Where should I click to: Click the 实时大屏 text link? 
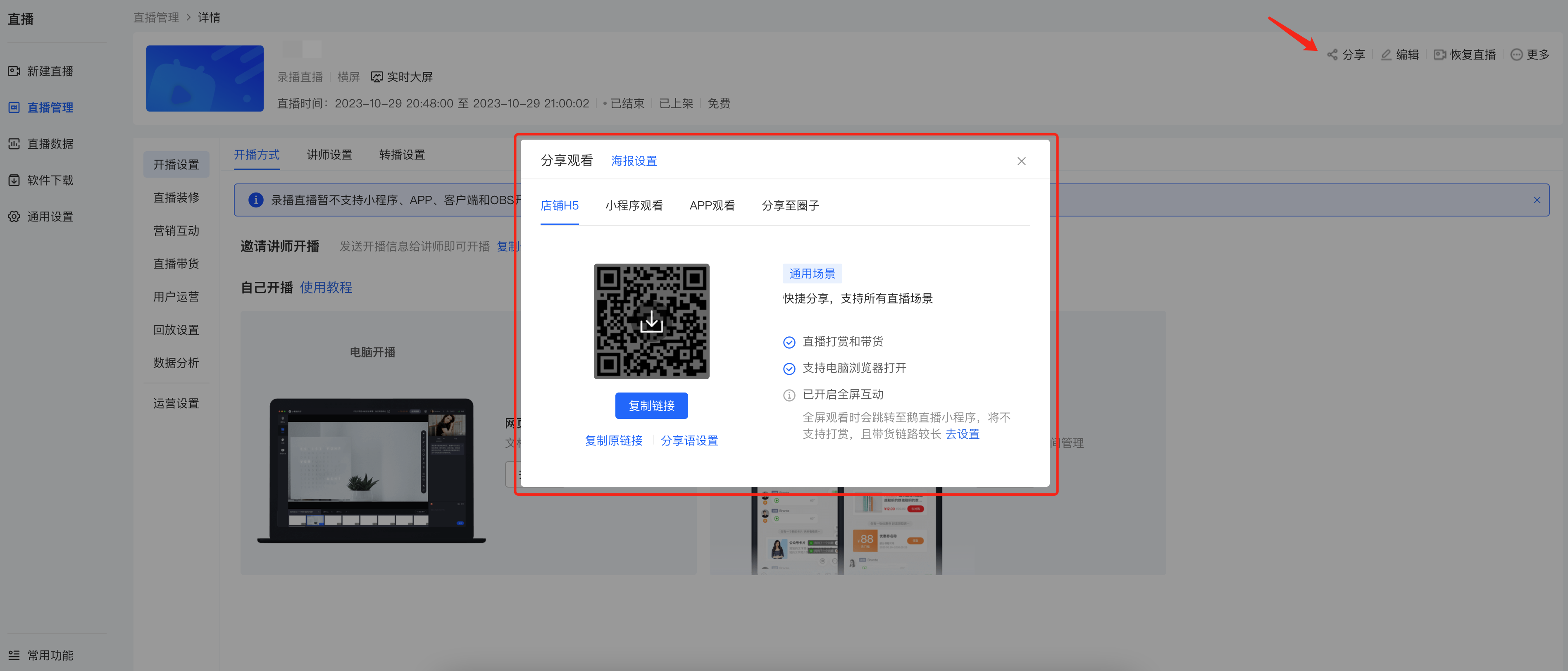pyautogui.click(x=410, y=77)
